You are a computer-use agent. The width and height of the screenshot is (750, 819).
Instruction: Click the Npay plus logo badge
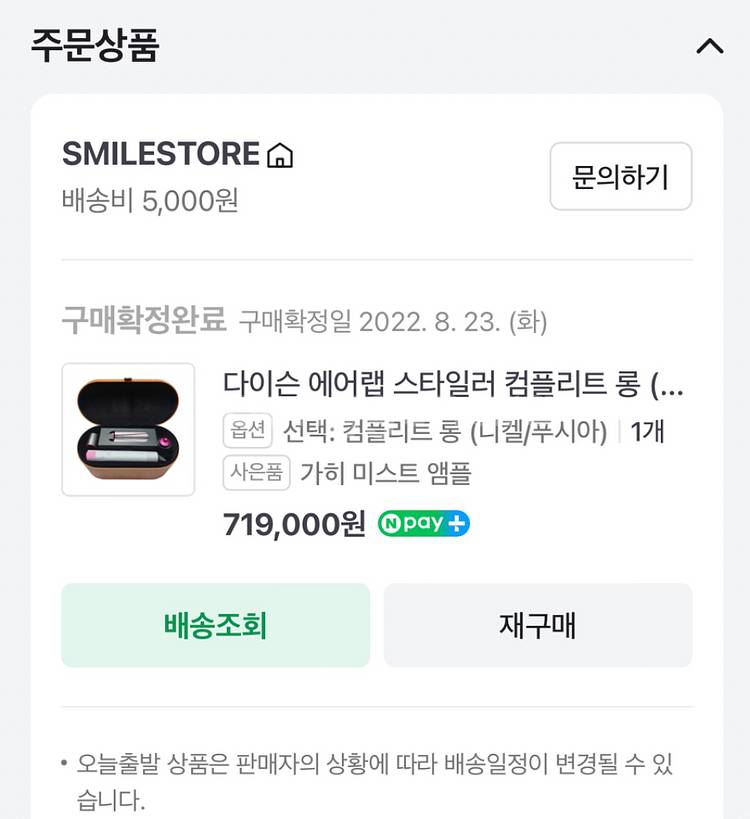[424, 523]
